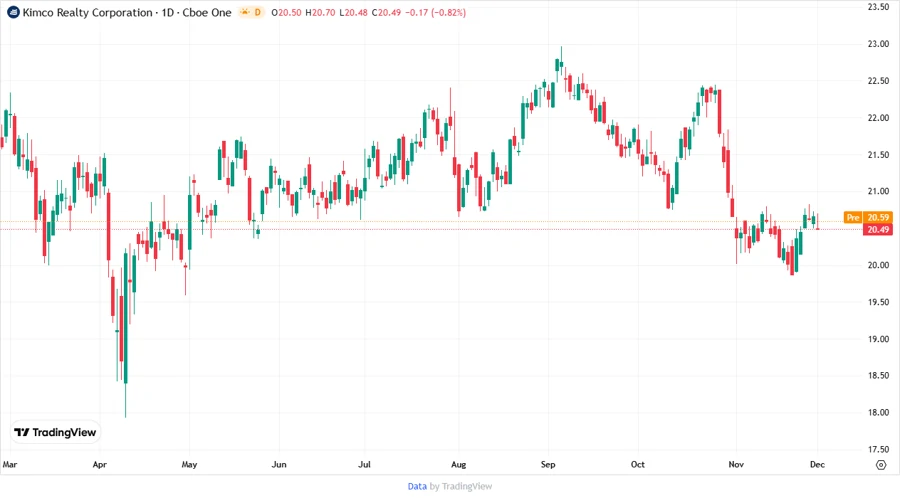Click the Dec date axis label
The image size is (900, 498).
click(x=817, y=464)
